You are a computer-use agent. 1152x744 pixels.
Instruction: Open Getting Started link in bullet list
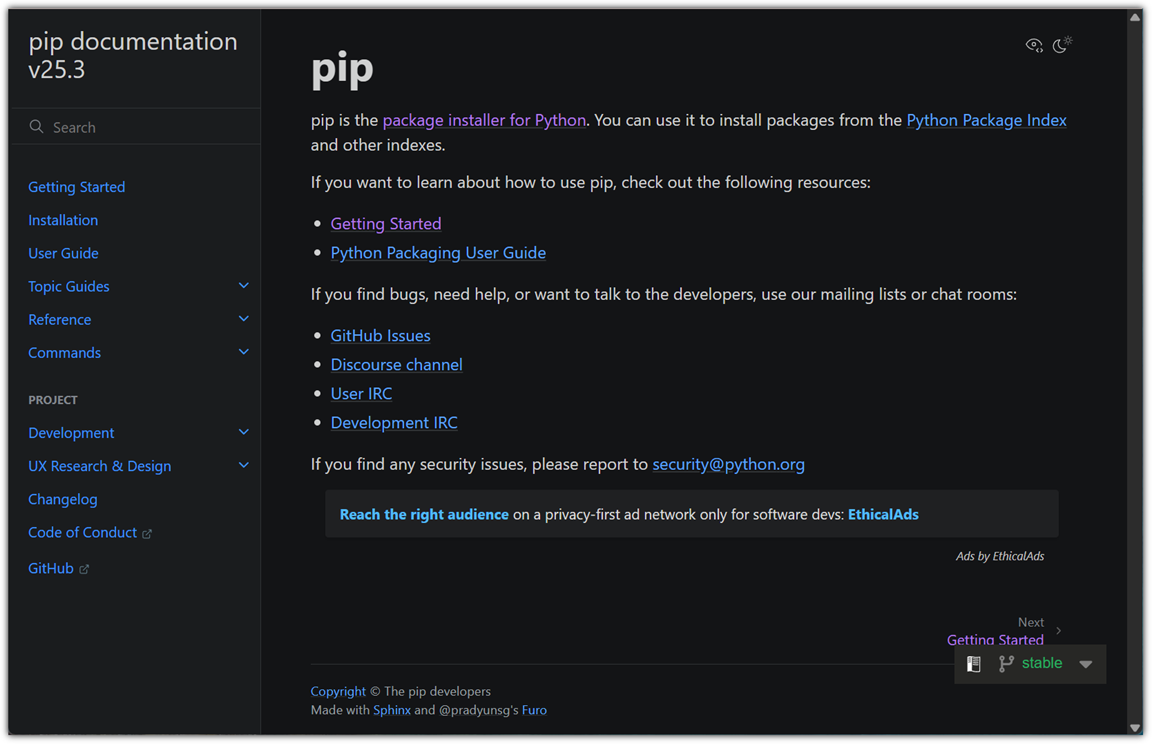pos(386,223)
